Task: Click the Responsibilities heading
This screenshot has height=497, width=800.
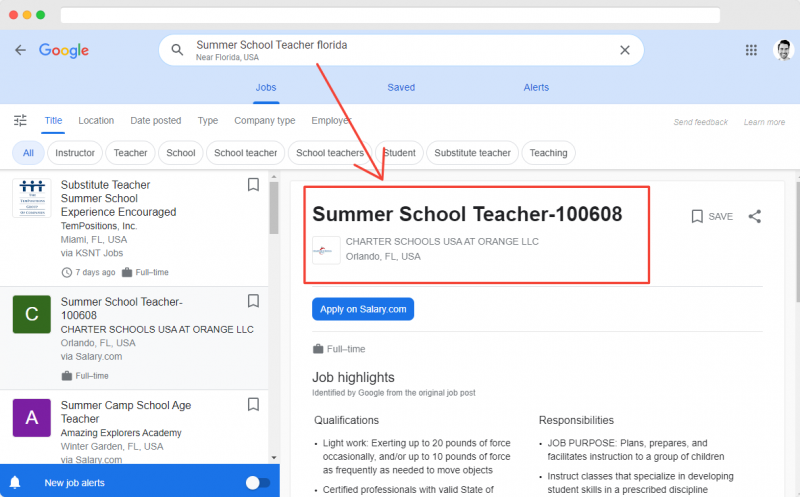Action: pos(576,420)
